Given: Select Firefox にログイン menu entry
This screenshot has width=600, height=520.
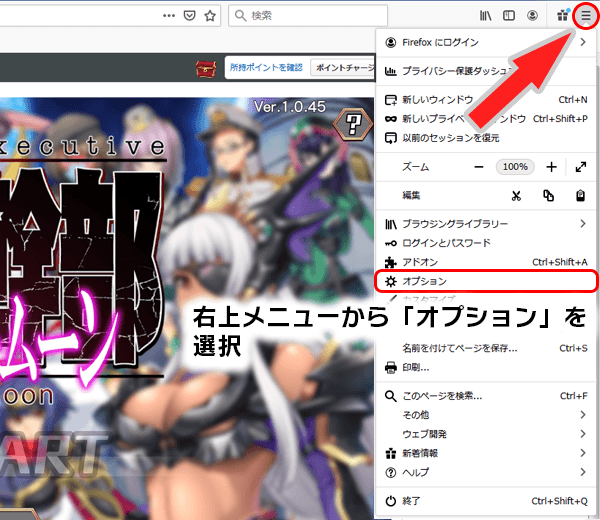Looking at the screenshot, I should pyautogui.click(x=486, y=42).
